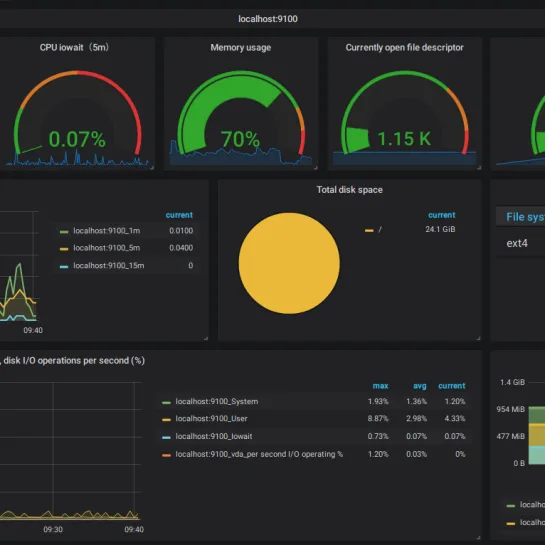Sort load legend by current column
This screenshot has width=545, height=545.
coord(179,215)
